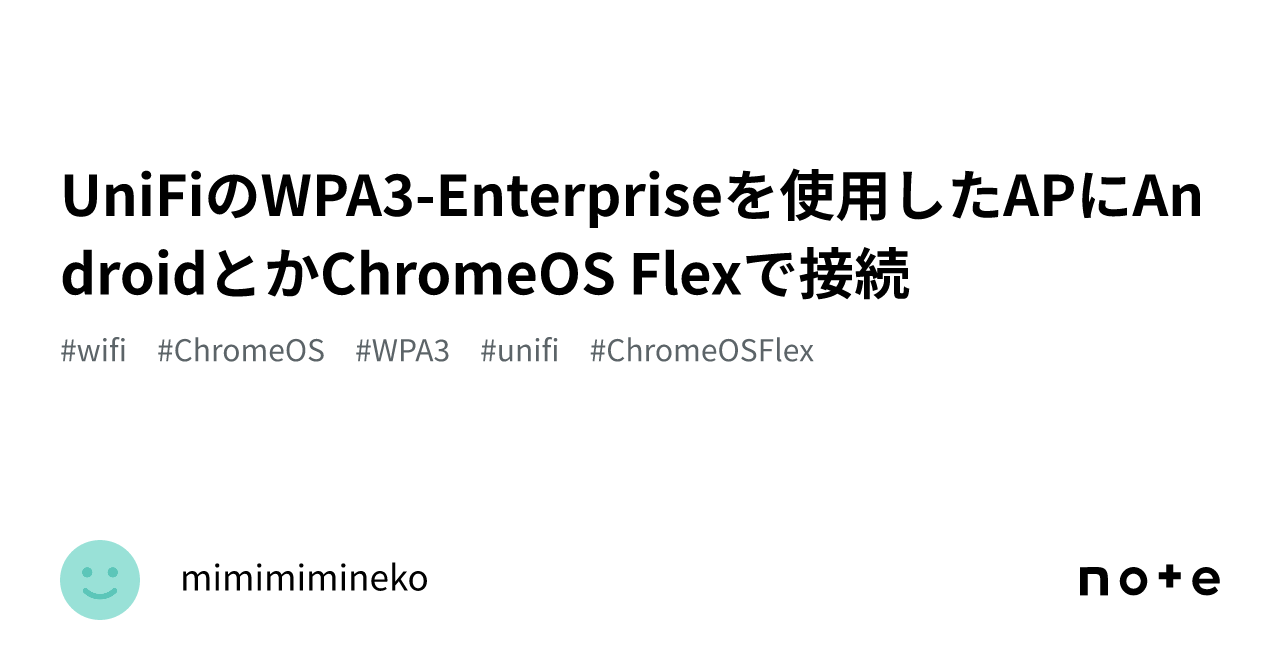This screenshot has width=1280, height=670.
Task: Open the #ChromeOSFlex hashtag
Action: (701, 351)
